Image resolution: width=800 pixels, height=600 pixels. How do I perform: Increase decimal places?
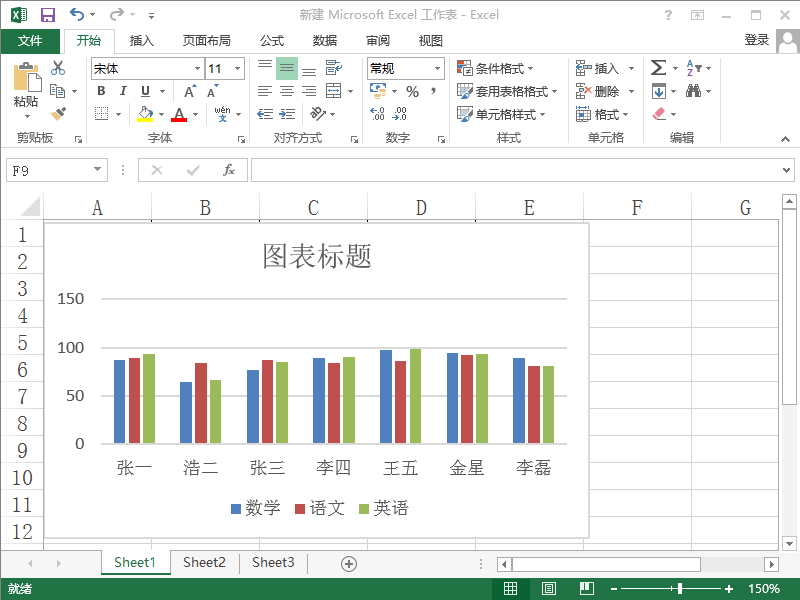pos(377,114)
